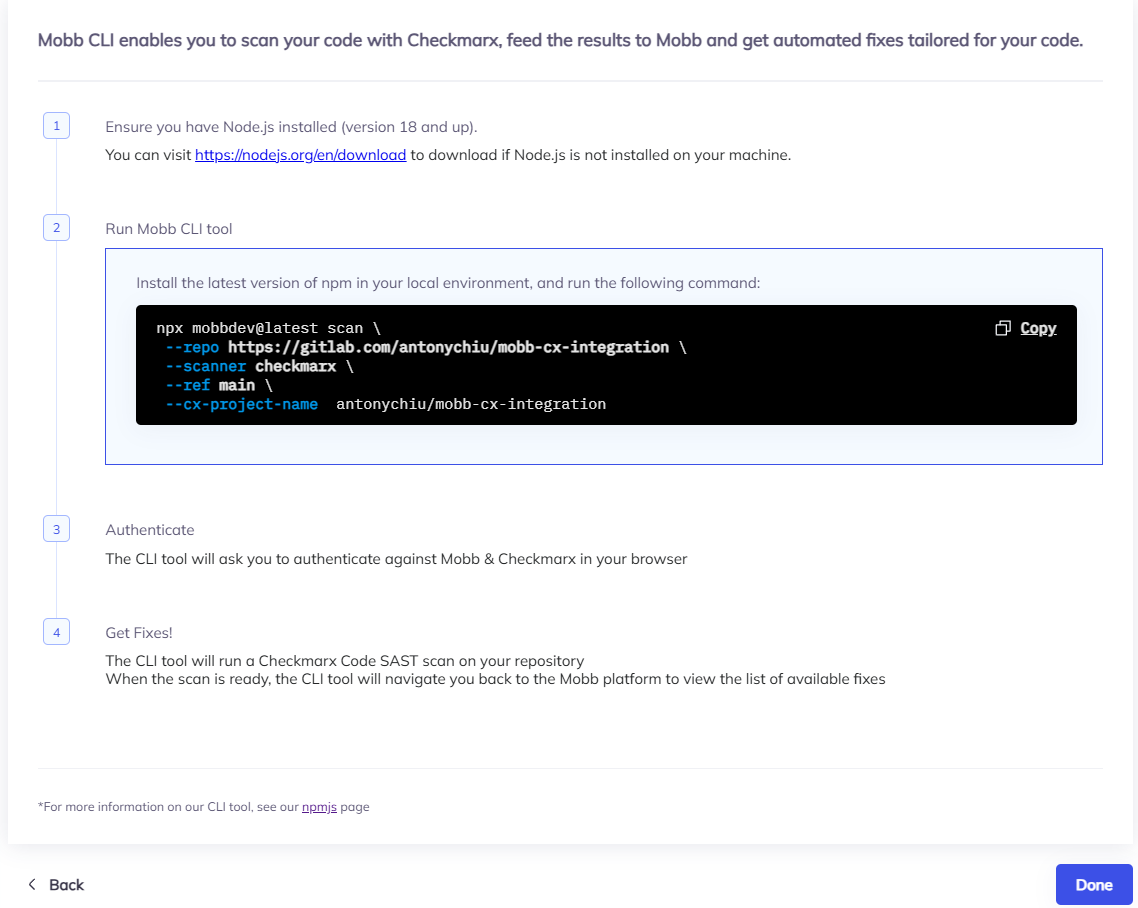Click the '--cx-project-name' flag in code
This screenshot has width=1138, height=908.
click(242, 404)
